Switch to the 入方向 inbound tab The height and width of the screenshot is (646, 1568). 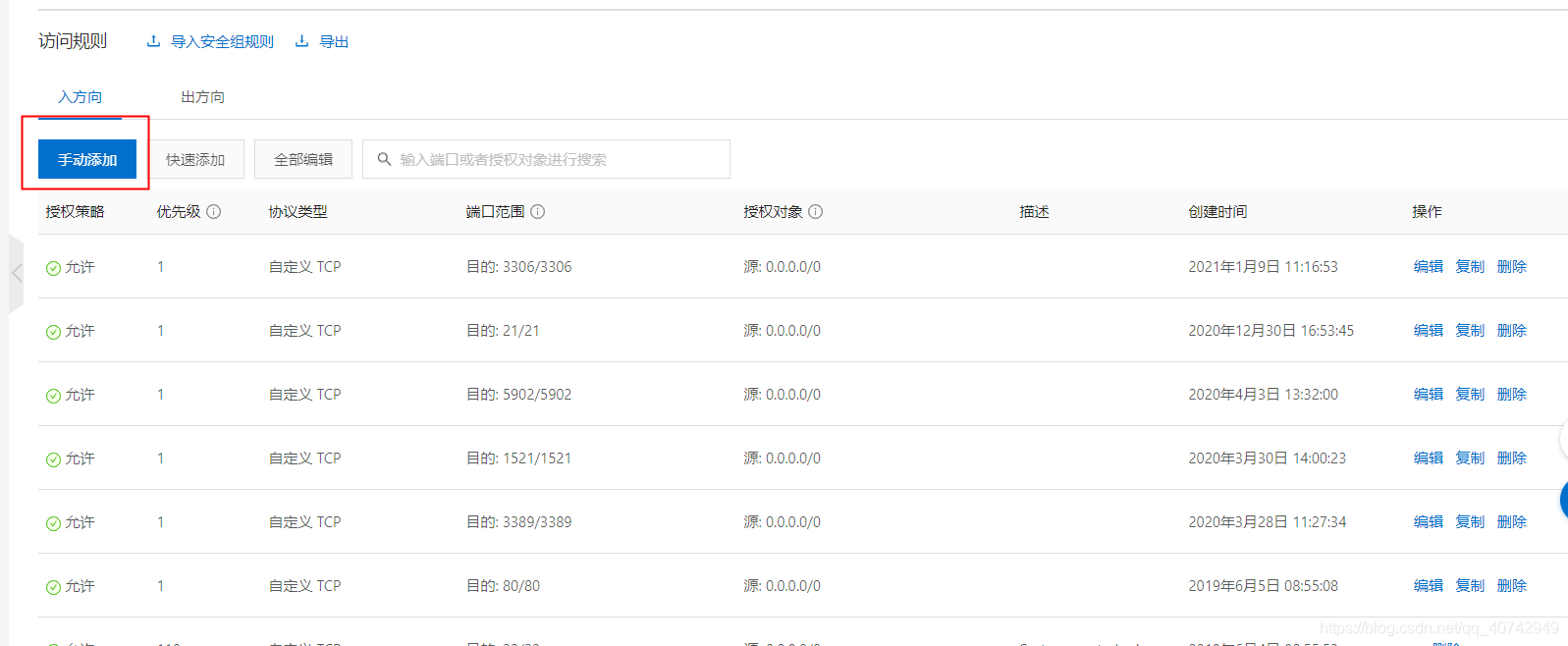[80, 96]
